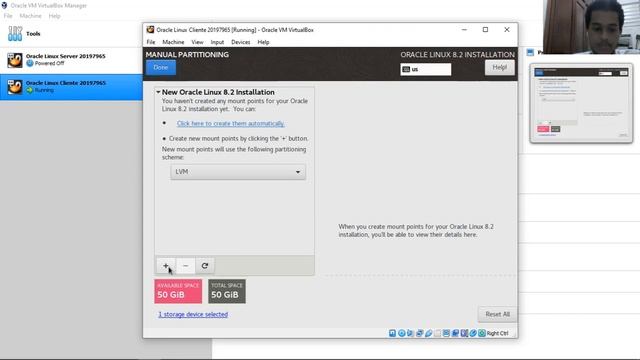Select the Oracle Linux Server 20197965 VM
The image size is (640, 360).
click(x=71, y=60)
